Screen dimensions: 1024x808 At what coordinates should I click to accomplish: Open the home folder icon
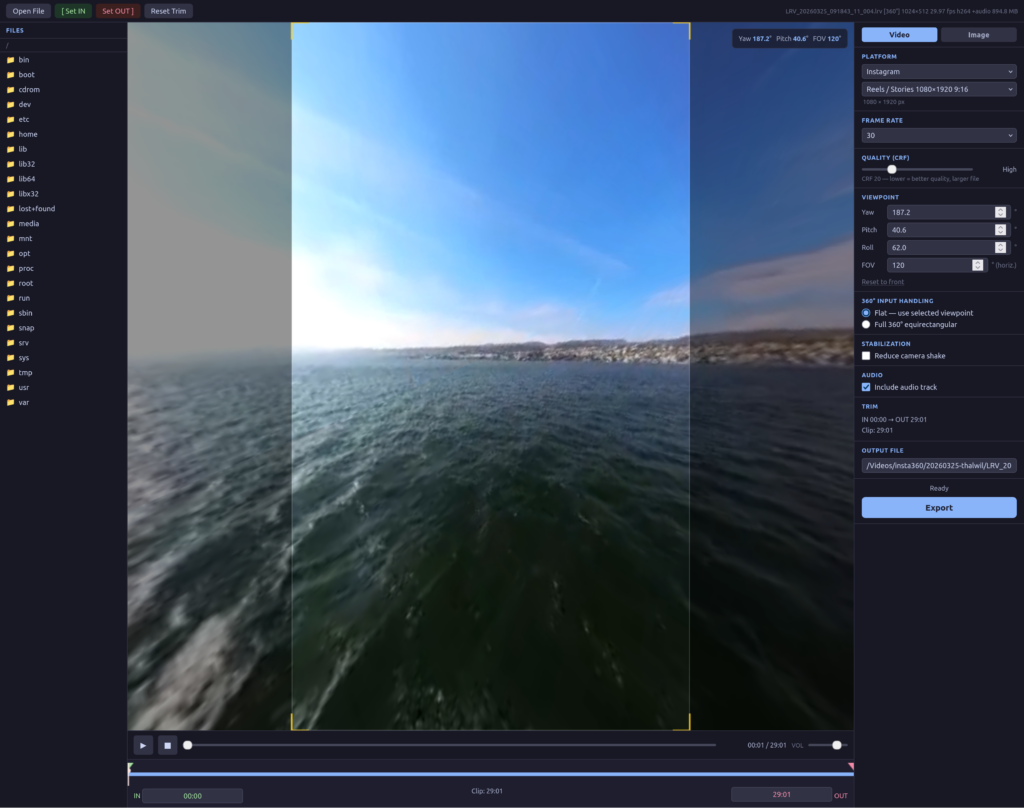[x=11, y=134]
